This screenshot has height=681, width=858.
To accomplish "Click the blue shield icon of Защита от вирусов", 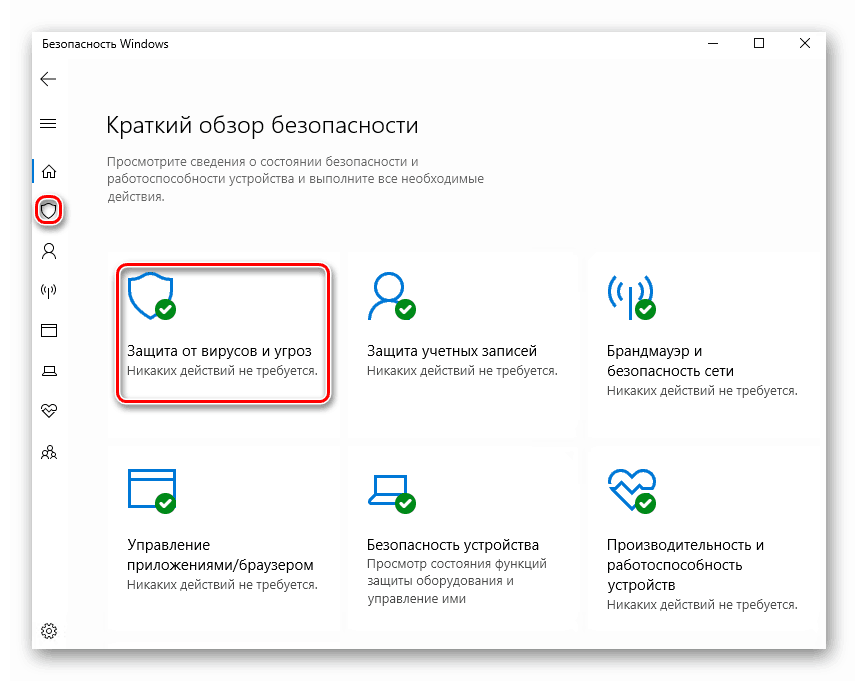I will 152,296.
